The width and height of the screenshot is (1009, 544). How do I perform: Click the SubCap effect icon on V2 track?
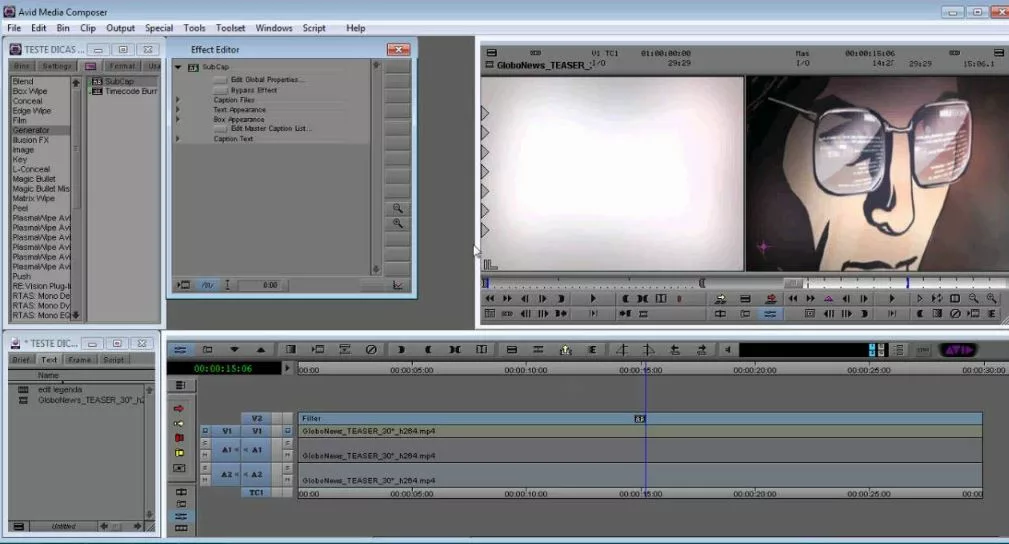639,418
